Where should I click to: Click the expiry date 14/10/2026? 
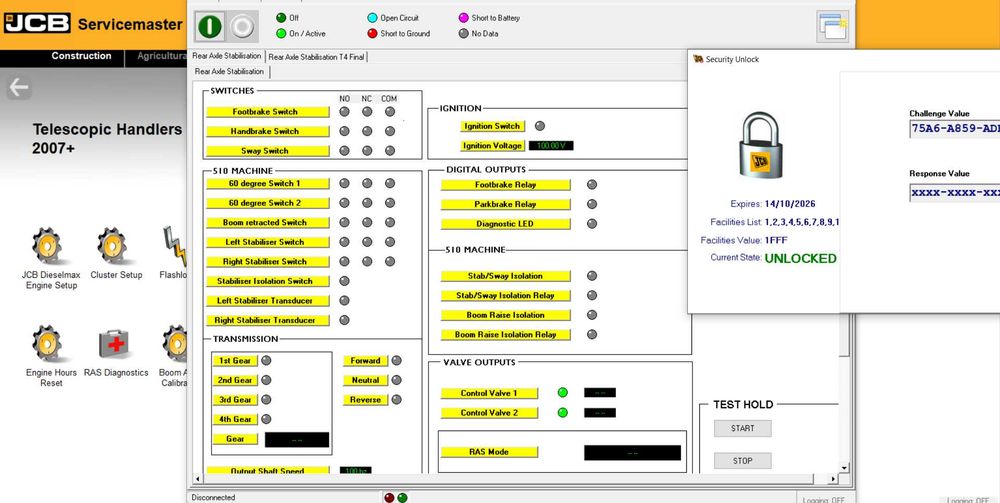coord(790,204)
